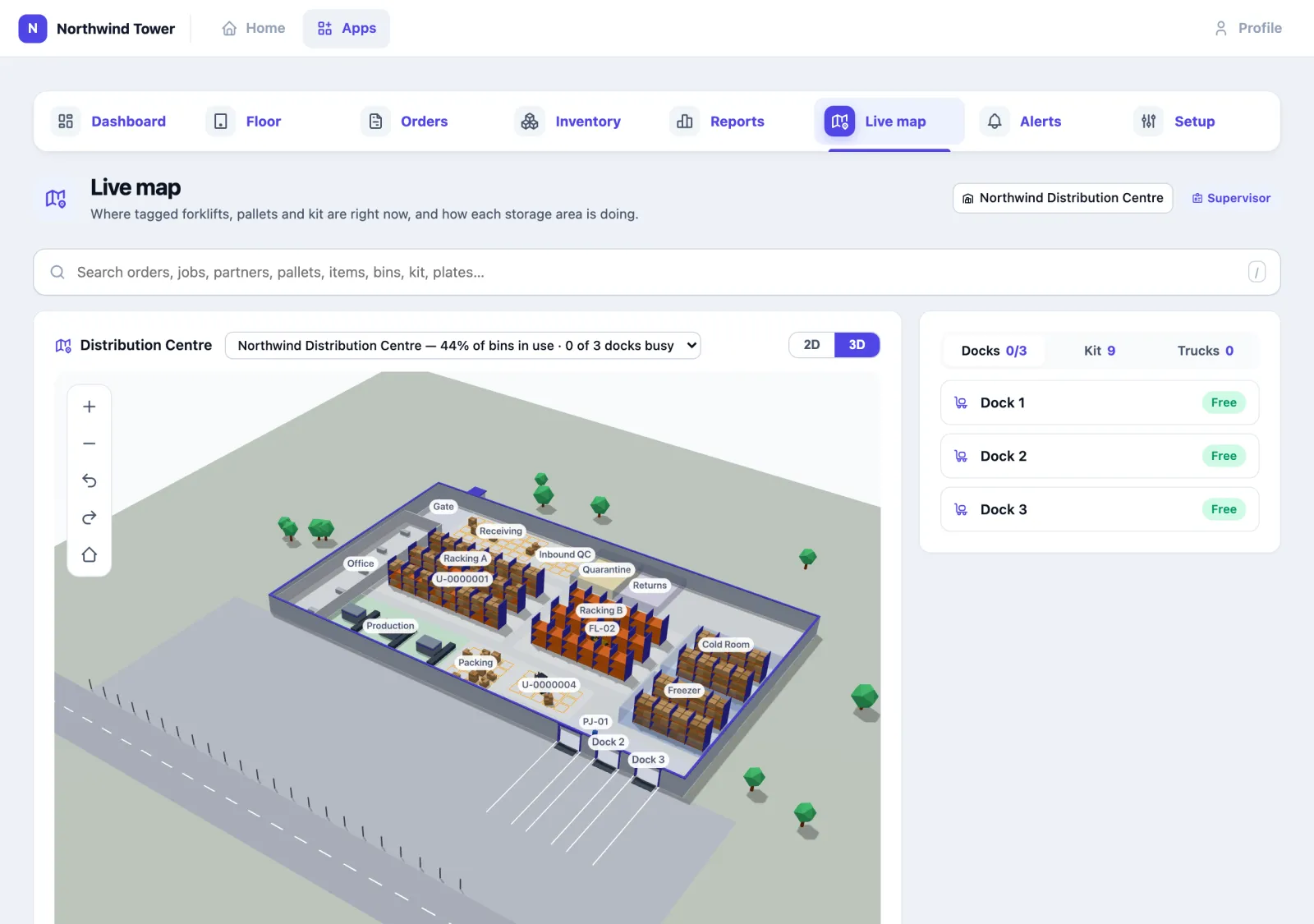Open the Dock 2 row
1314x924 pixels.
pyautogui.click(x=1100, y=456)
